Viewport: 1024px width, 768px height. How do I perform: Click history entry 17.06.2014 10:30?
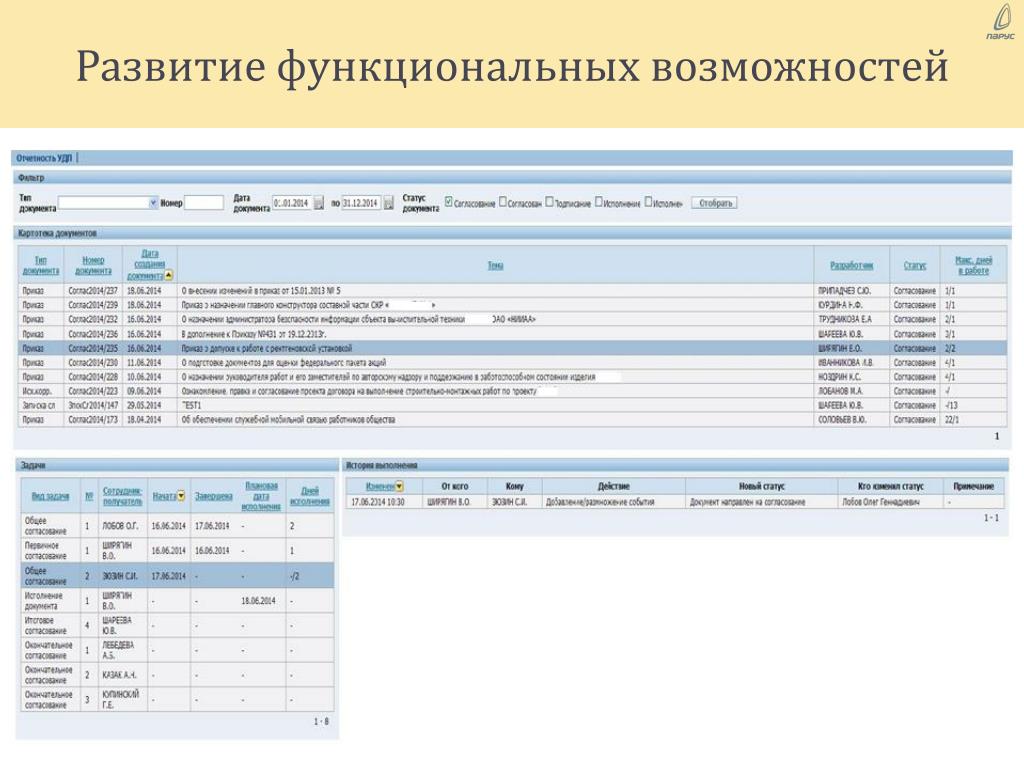click(377, 502)
